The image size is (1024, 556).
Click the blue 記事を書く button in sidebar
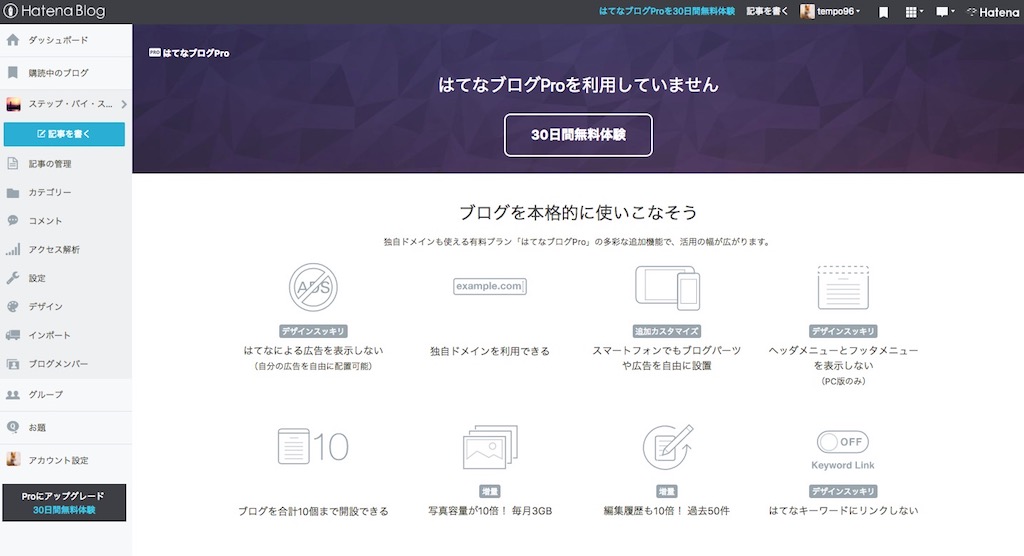tap(64, 134)
